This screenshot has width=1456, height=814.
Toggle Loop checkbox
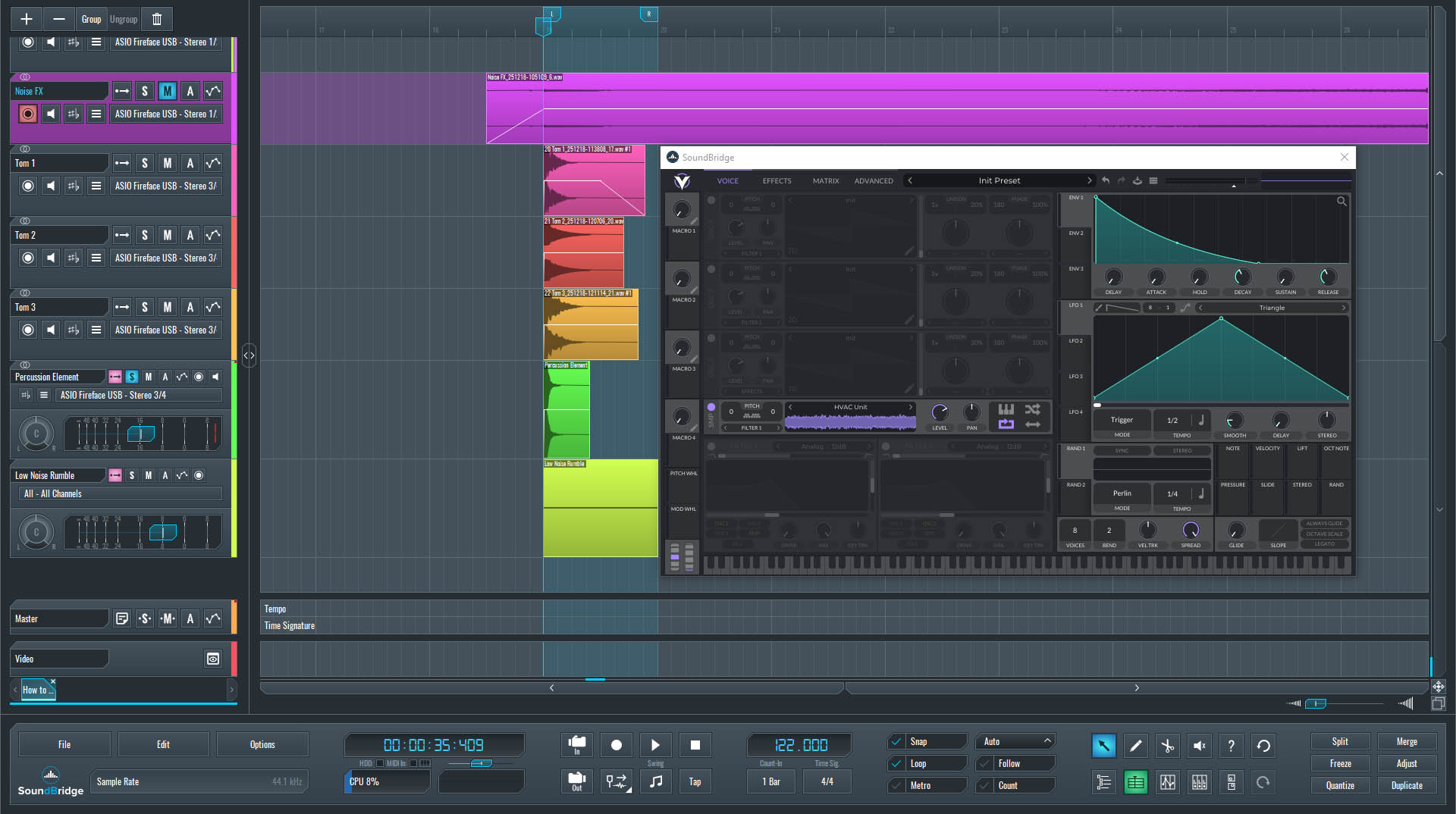point(896,763)
